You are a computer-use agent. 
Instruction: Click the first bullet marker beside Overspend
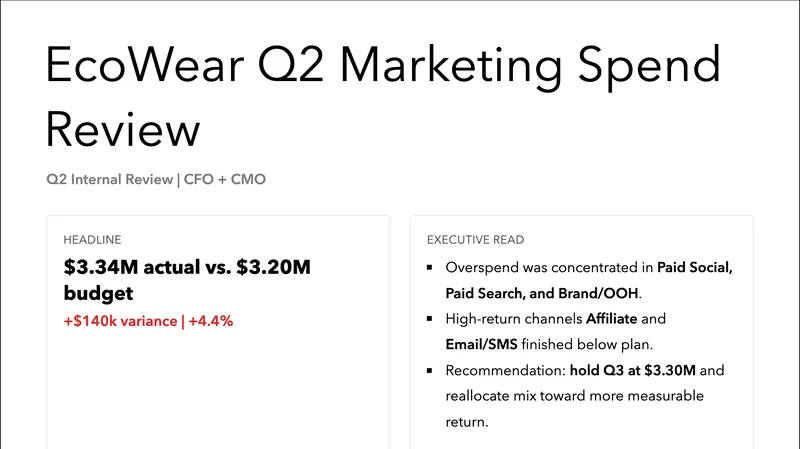click(x=428, y=268)
